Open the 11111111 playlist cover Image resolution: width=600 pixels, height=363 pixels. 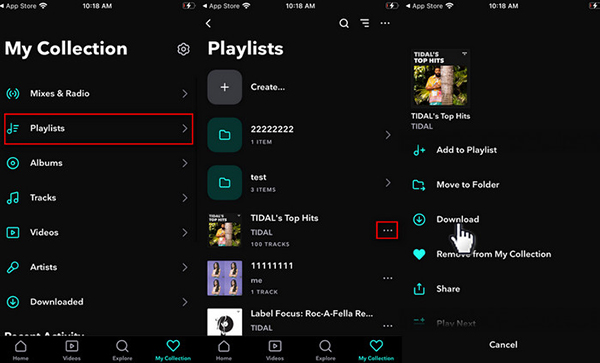pyautogui.click(x=225, y=278)
